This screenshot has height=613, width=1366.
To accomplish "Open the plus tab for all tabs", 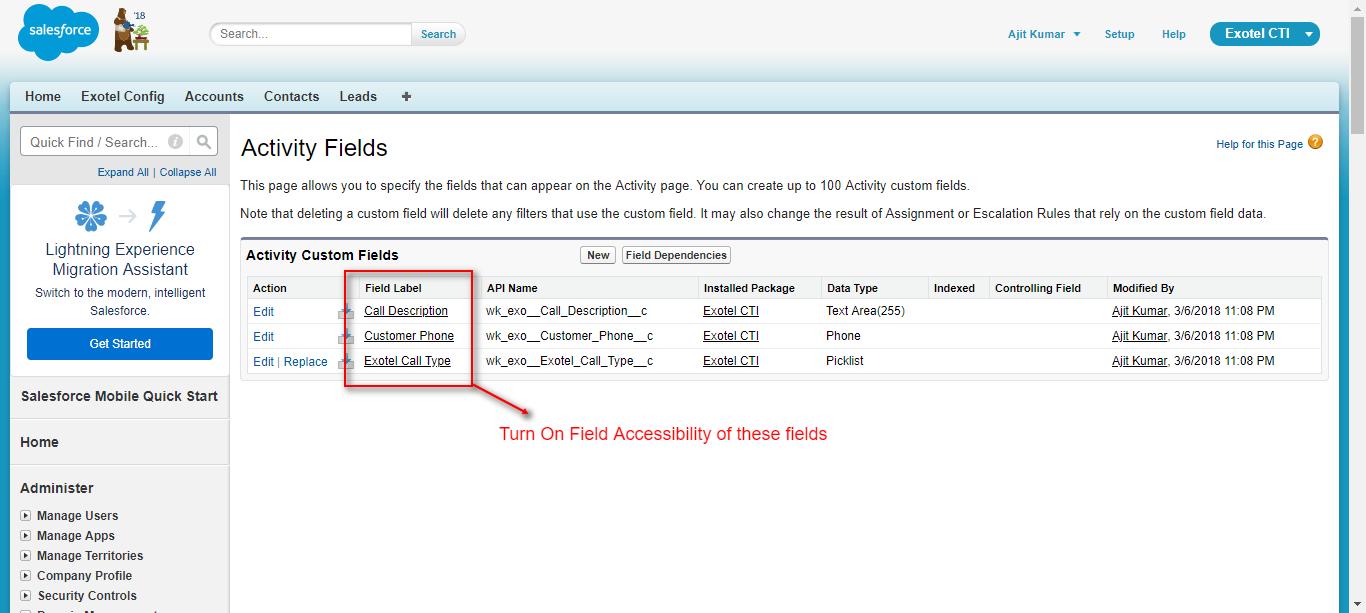I will click(x=406, y=97).
